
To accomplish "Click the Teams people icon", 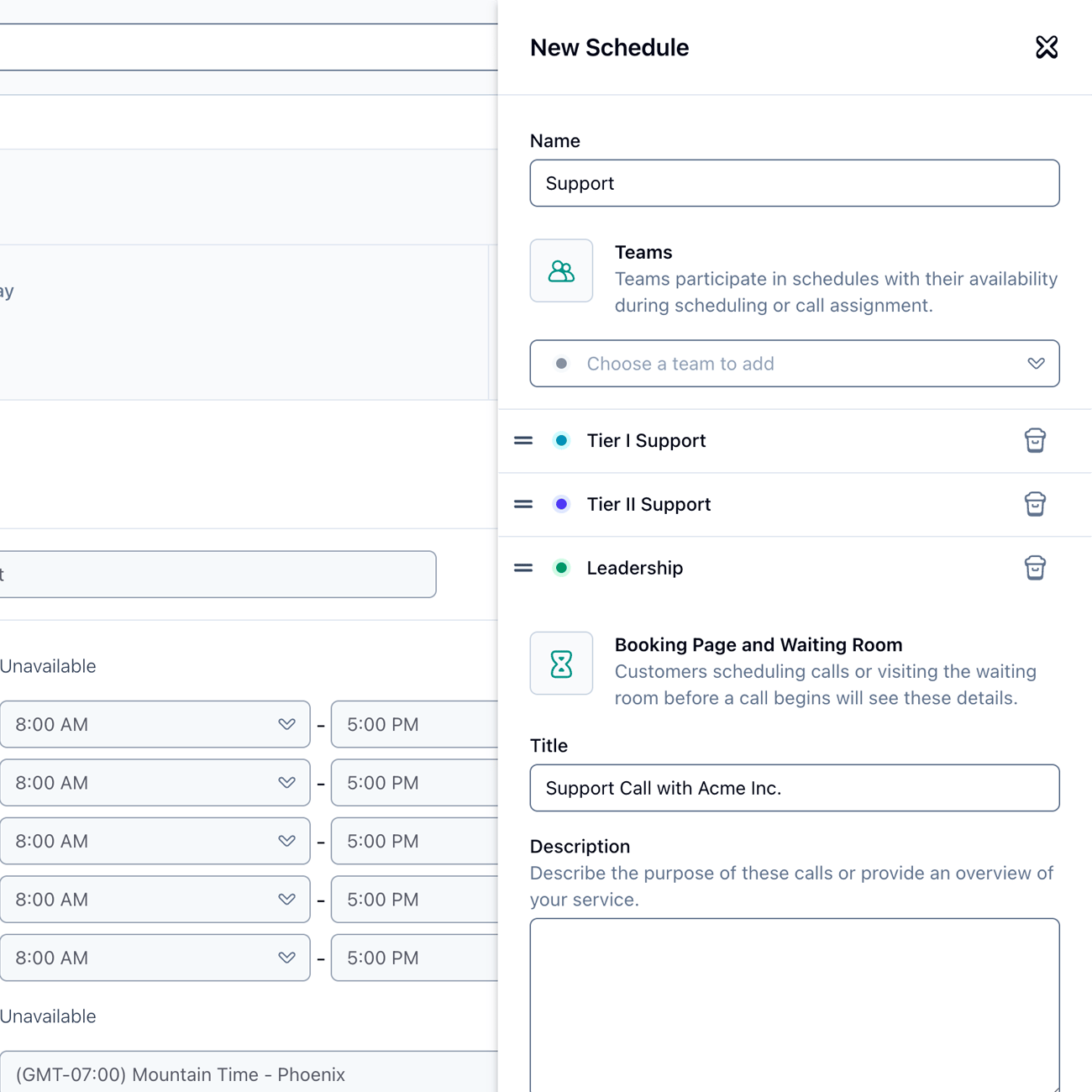I will click(x=561, y=270).
